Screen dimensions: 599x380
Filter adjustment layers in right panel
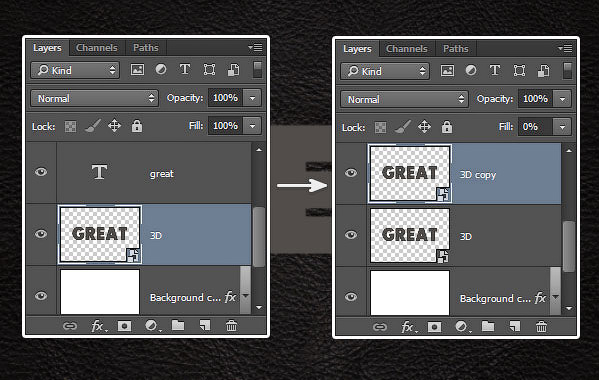[471, 71]
